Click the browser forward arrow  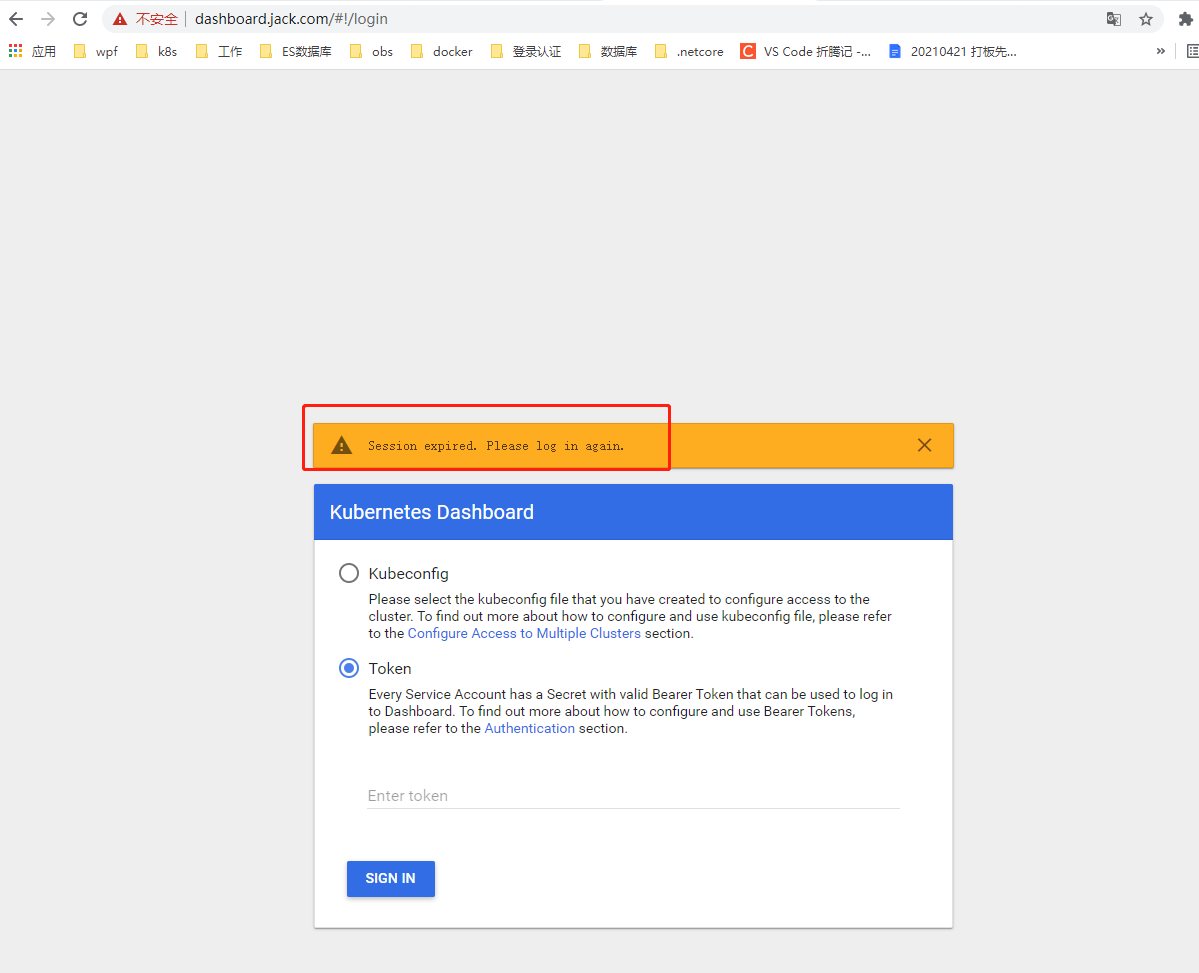pos(48,19)
